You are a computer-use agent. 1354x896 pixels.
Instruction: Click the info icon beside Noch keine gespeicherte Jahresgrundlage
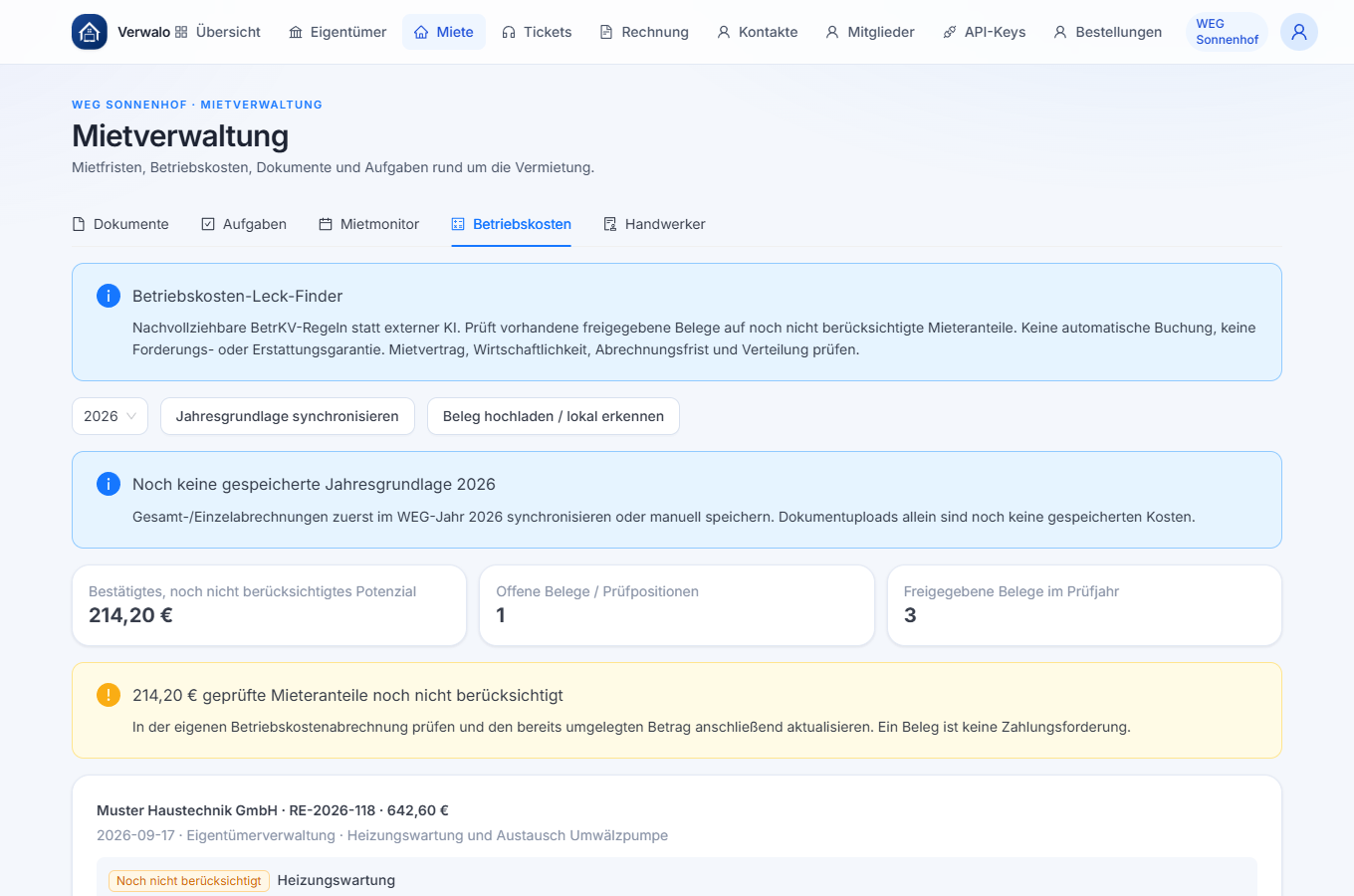point(109,484)
